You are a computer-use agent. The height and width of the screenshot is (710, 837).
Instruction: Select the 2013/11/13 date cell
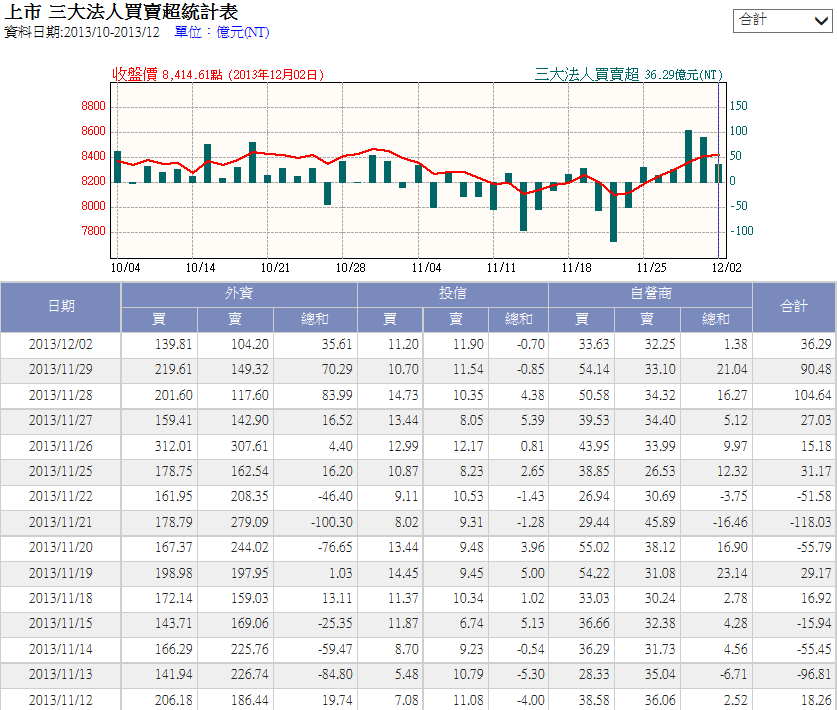(61, 675)
